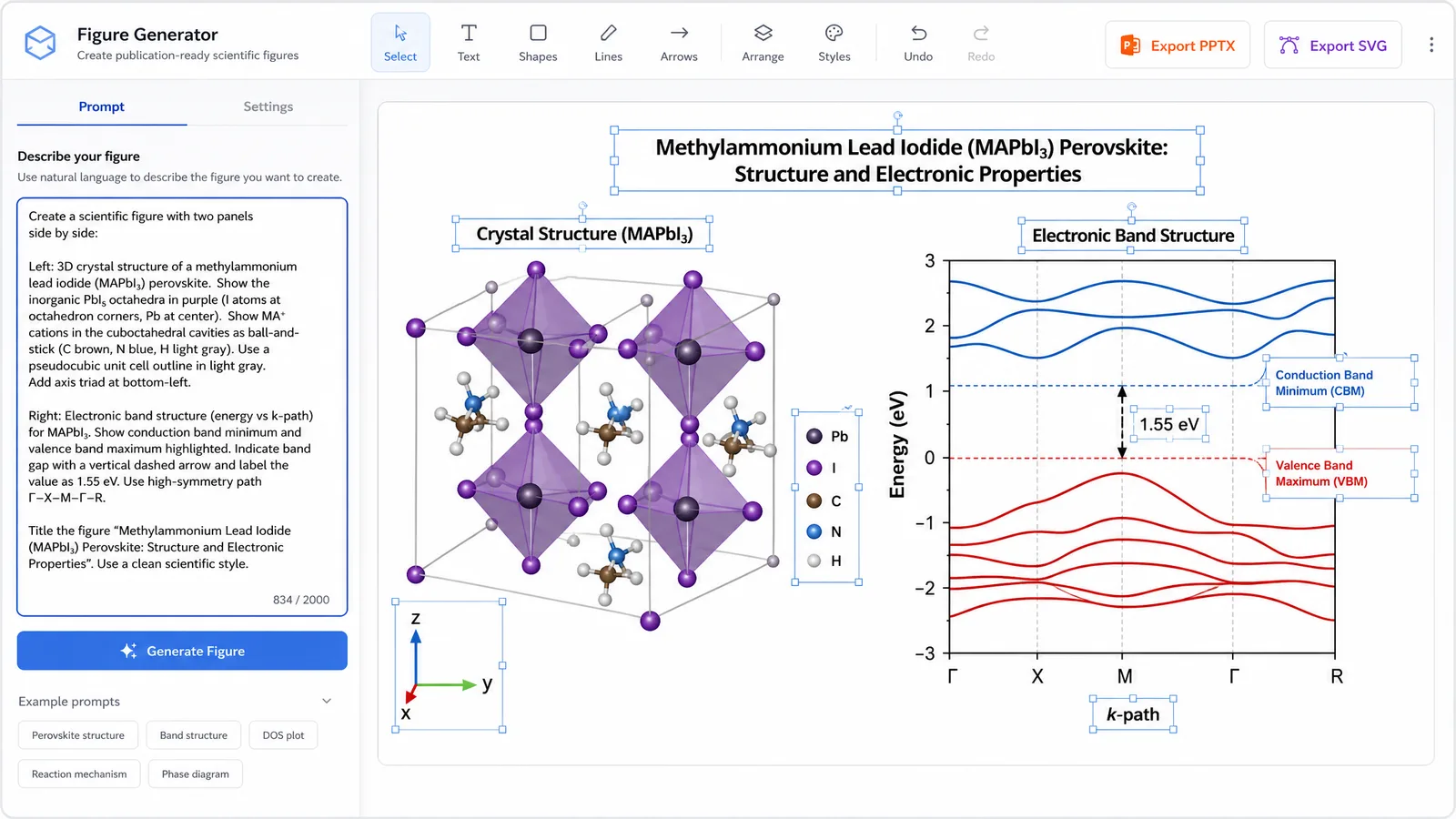Choose the Text tool
The width and height of the screenshot is (1456, 819).
point(469,43)
